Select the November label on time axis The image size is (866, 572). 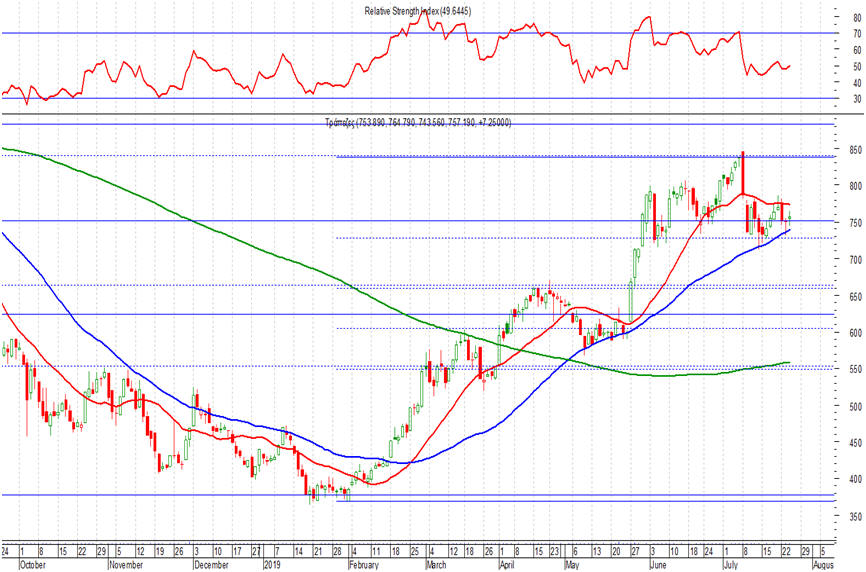coord(126,565)
